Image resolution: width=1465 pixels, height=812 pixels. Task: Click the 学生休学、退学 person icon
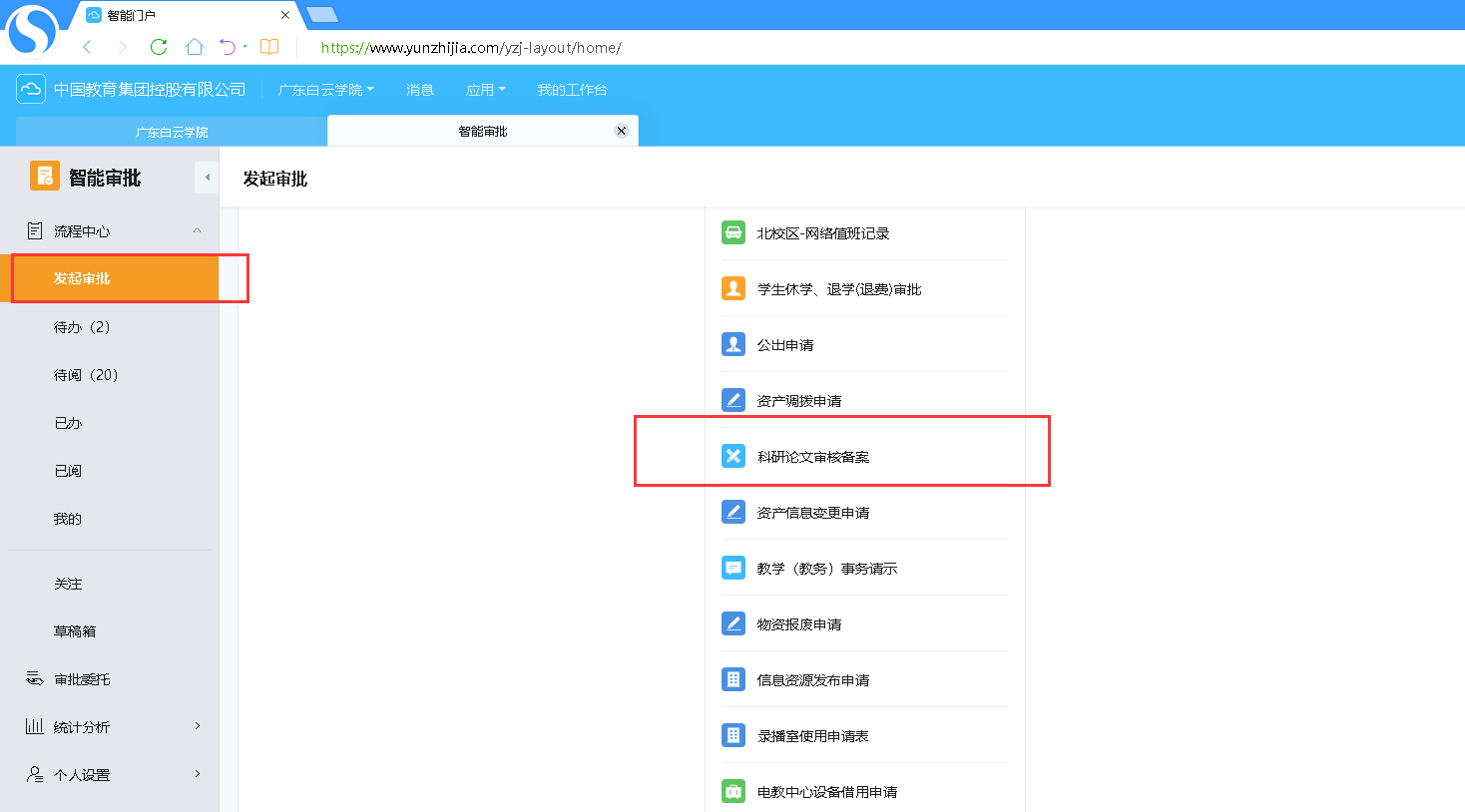[733, 288]
